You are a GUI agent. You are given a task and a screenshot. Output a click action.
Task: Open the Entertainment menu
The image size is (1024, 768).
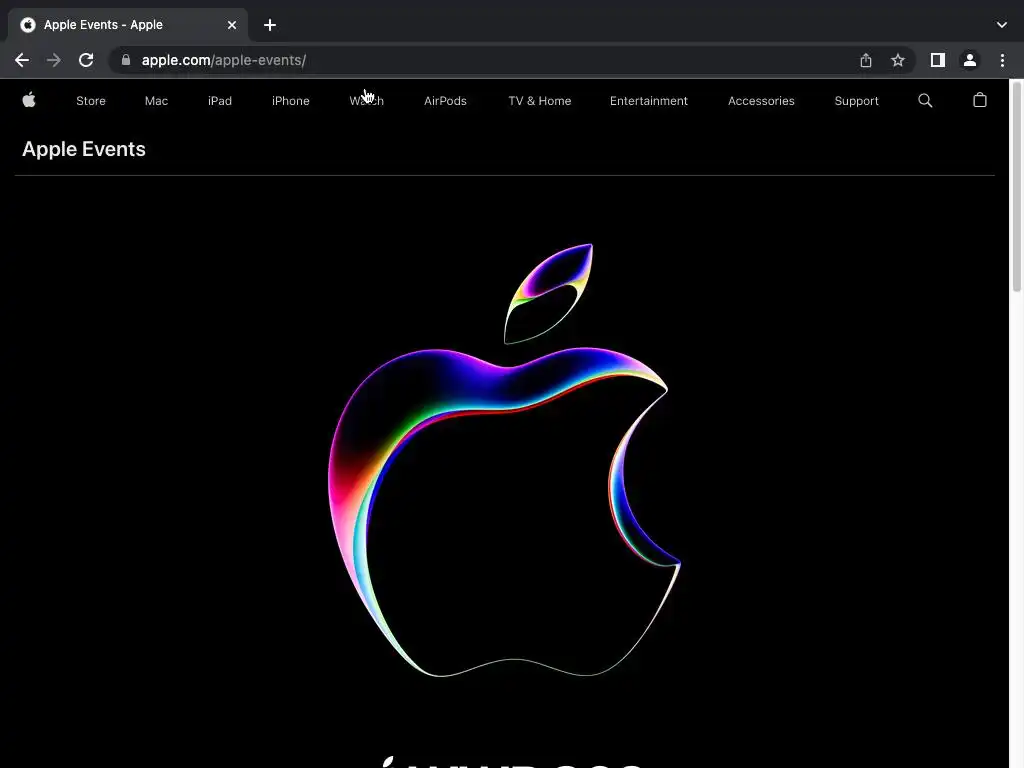pos(648,101)
